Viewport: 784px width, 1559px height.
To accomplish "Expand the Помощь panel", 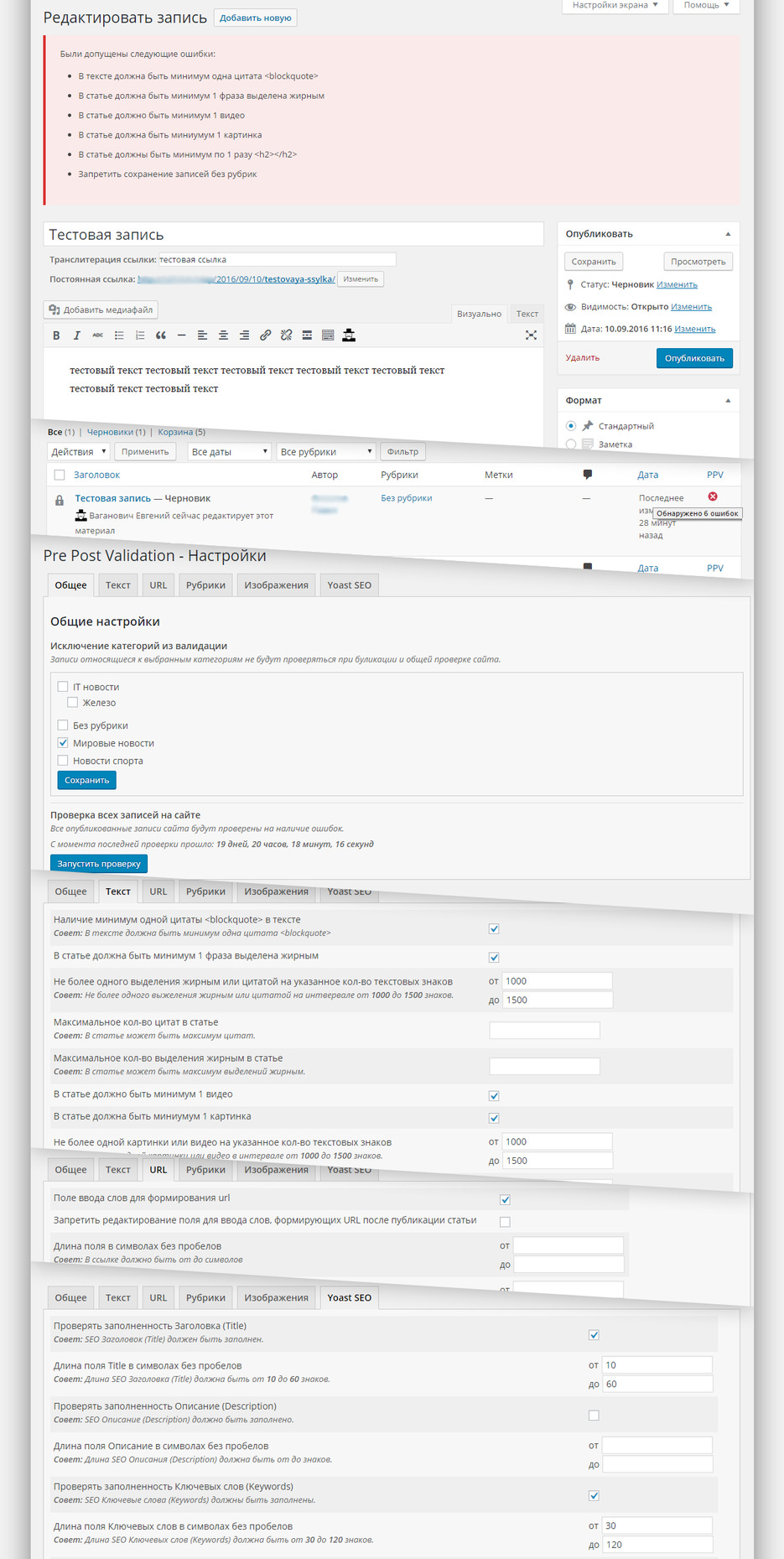I will (x=705, y=6).
